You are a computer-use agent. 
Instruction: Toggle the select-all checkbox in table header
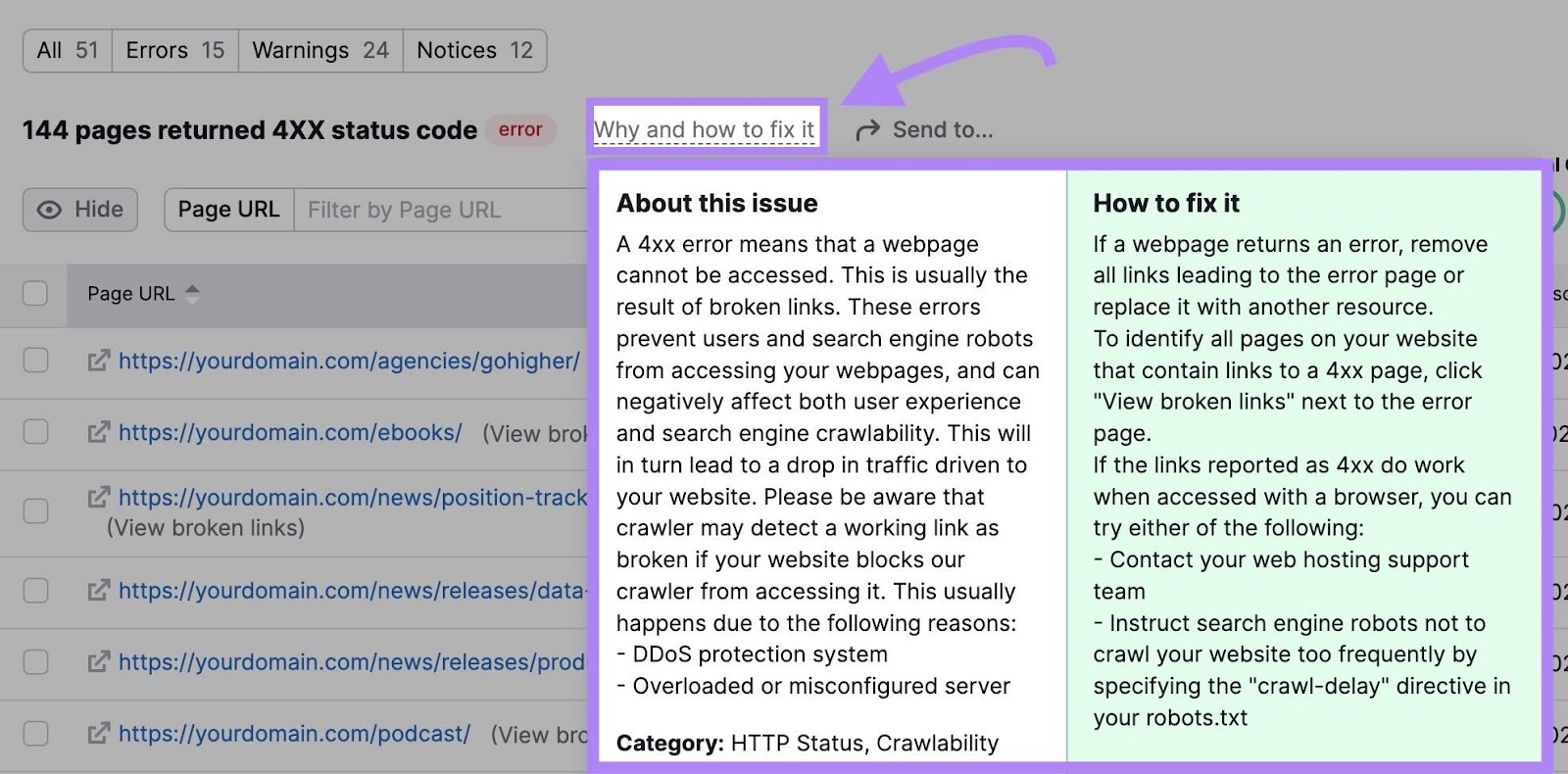pyautogui.click(x=35, y=294)
